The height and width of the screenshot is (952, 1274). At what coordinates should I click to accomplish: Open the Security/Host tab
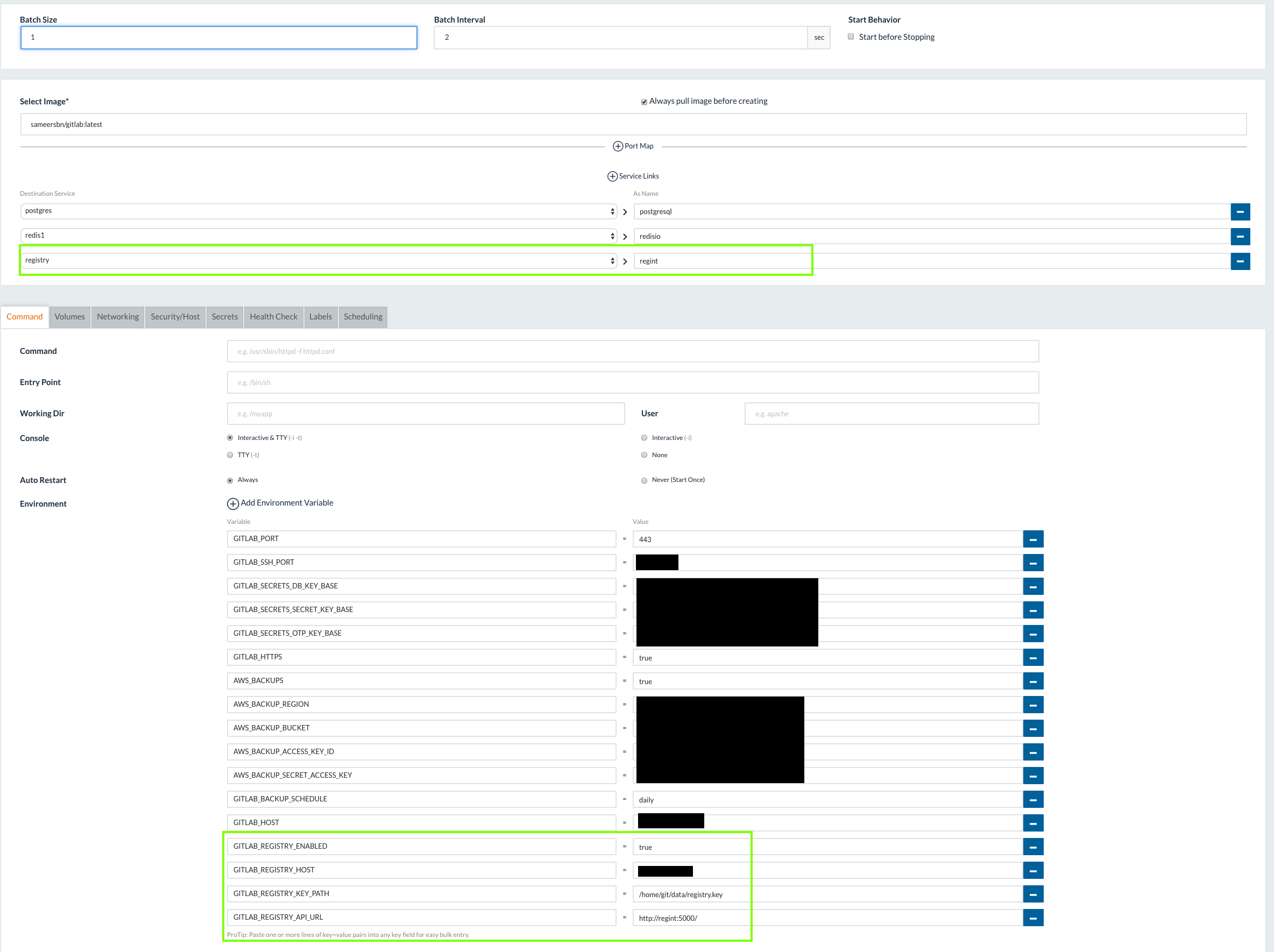click(175, 317)
